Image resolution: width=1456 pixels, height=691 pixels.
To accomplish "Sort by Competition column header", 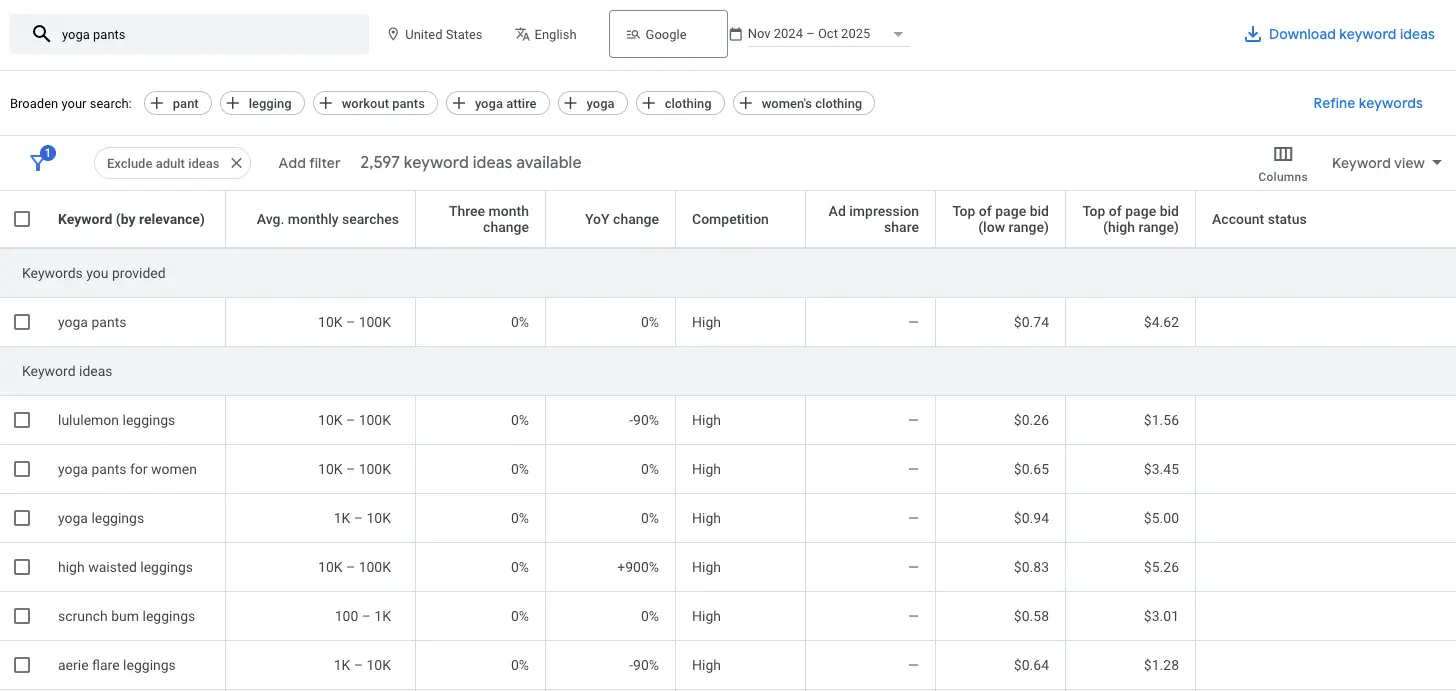I will tap(730, 219).
